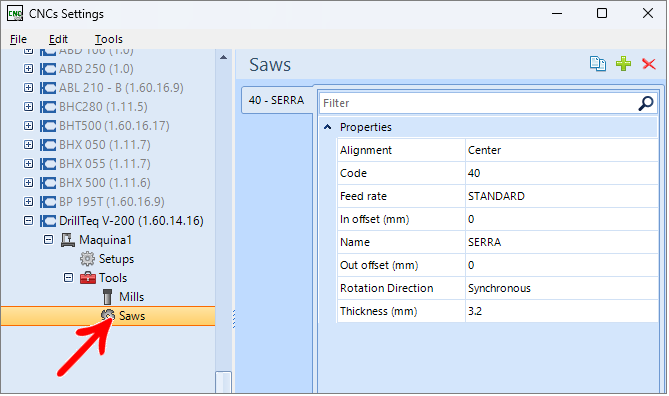Expand the BHC280 (1.11.5) node
This screenshot has width=669, height=396.
tap(28, 107)
